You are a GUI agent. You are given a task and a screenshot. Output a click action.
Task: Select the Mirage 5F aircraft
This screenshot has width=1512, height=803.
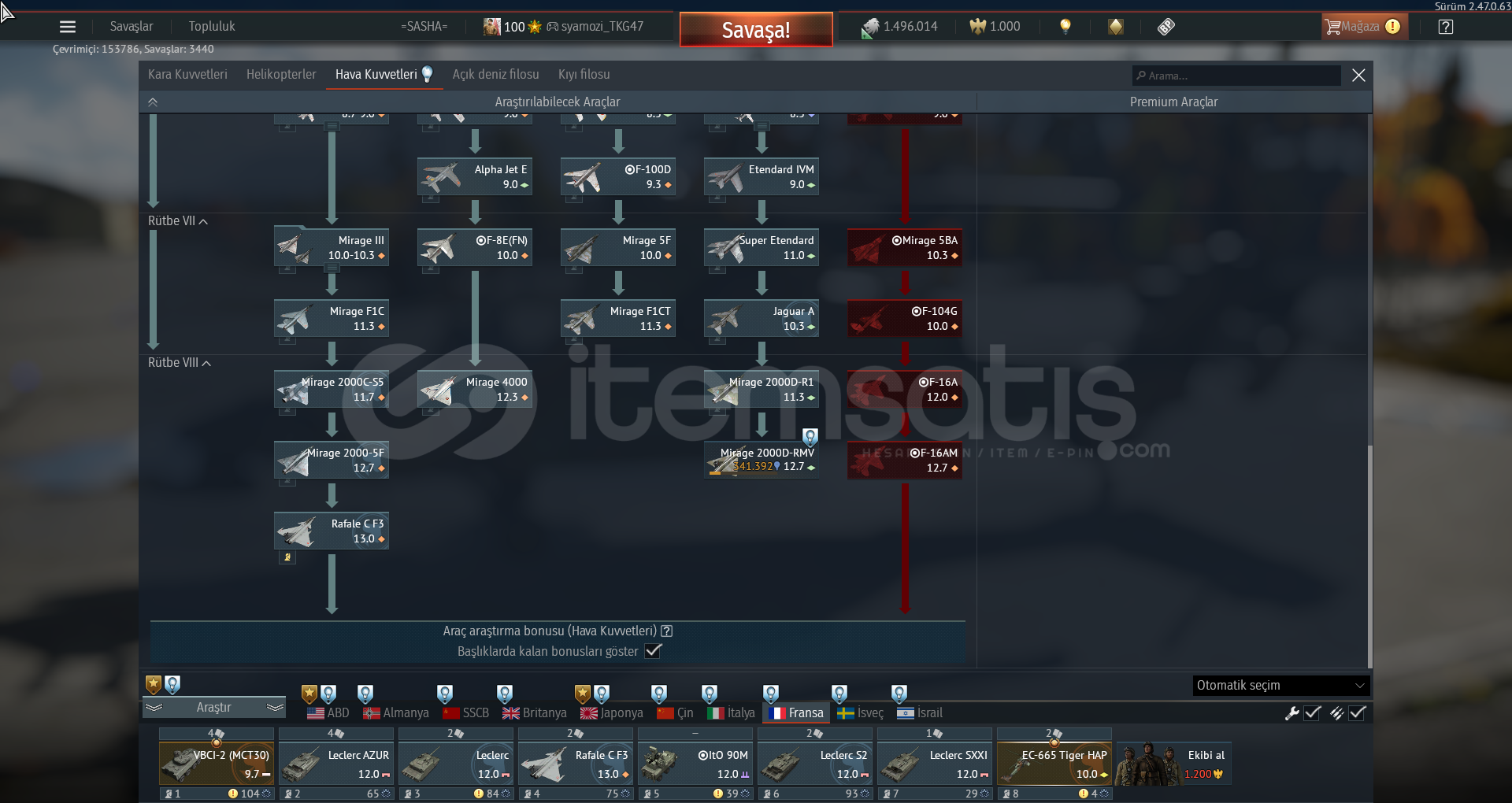tap(618, 248)
